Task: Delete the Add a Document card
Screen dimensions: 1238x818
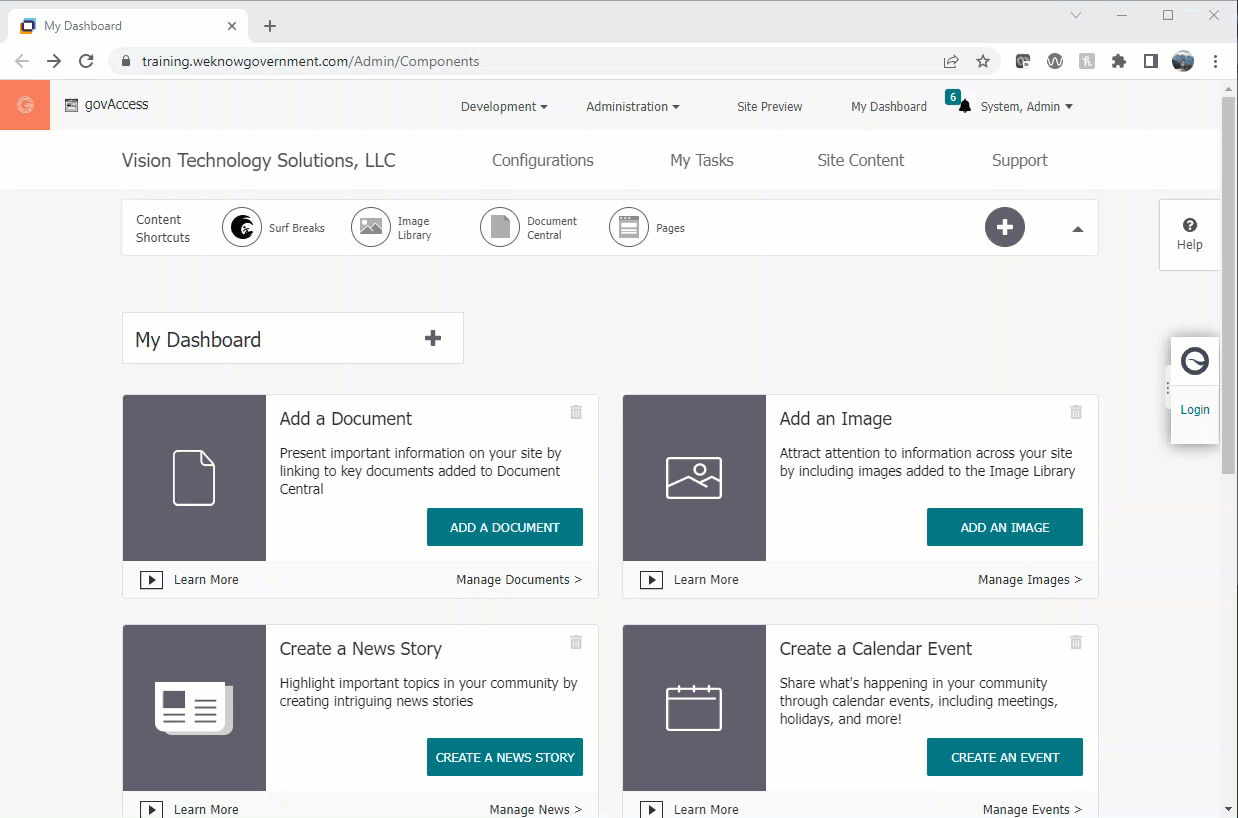Action: click(x=576, y=412)
